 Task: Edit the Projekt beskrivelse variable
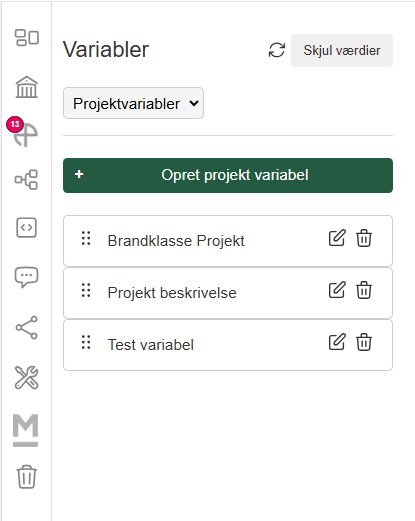pyautogui.click(x=337, y=290)
